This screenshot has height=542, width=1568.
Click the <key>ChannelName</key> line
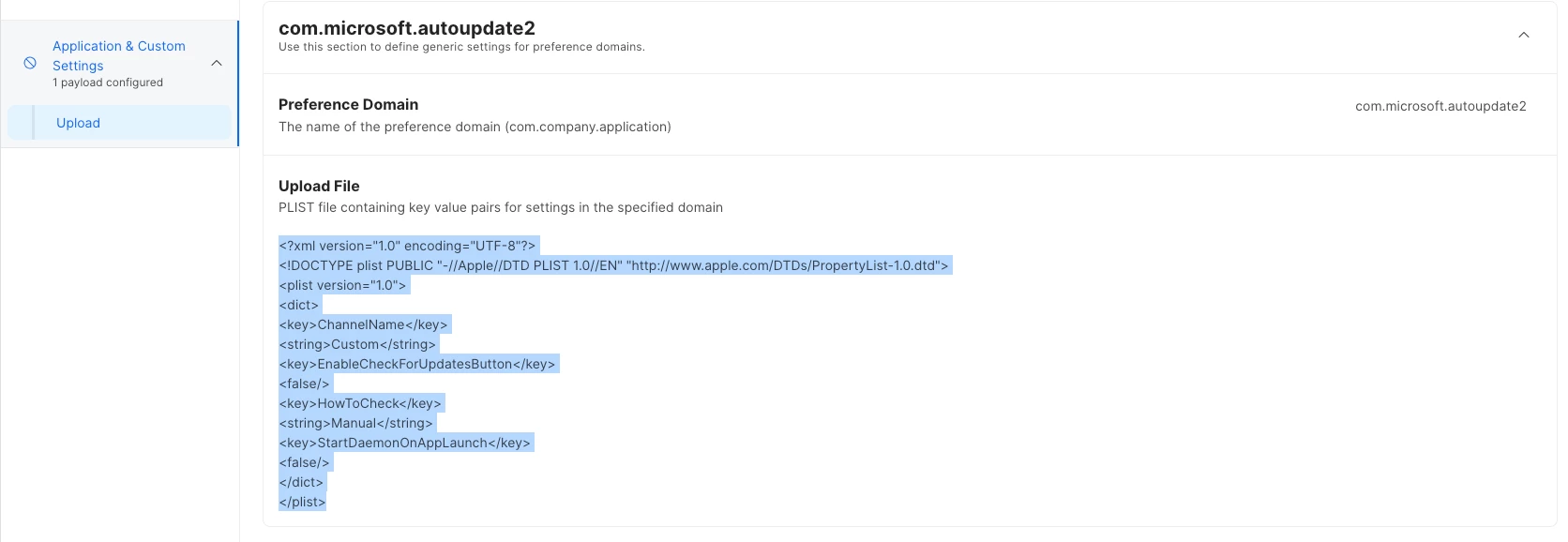(x=364, y=324)
